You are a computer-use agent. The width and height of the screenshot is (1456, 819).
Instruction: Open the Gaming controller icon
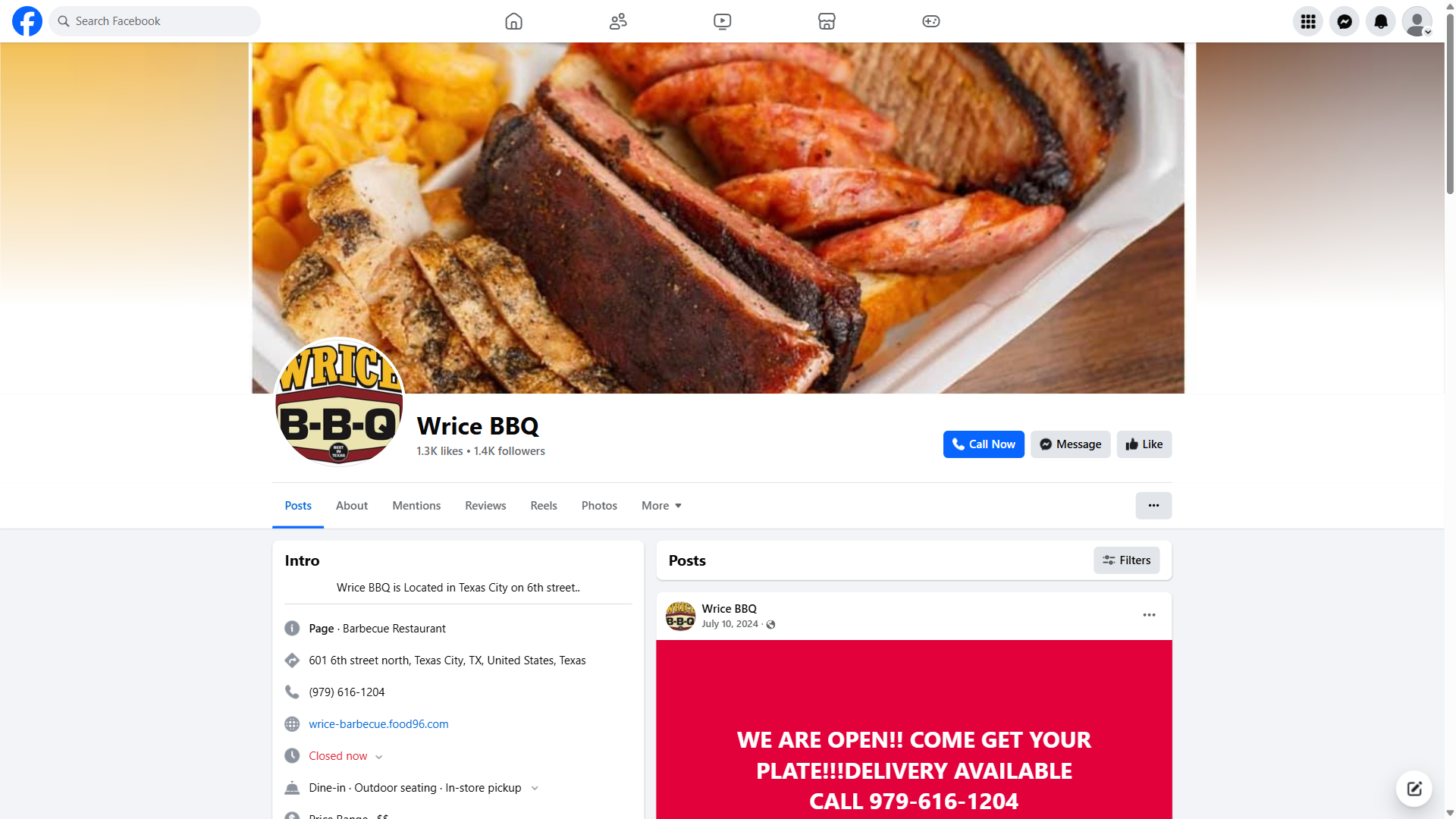[931, 21]
